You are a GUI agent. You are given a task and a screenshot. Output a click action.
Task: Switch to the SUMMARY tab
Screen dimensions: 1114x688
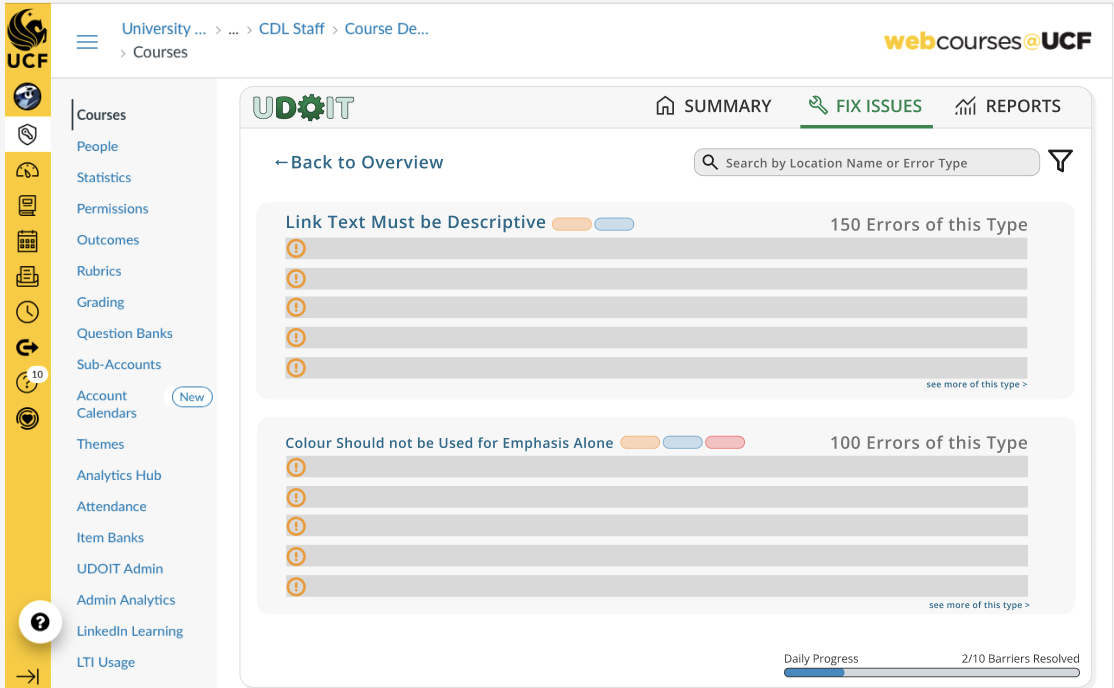pyautogui.click(x=713, y=107)
